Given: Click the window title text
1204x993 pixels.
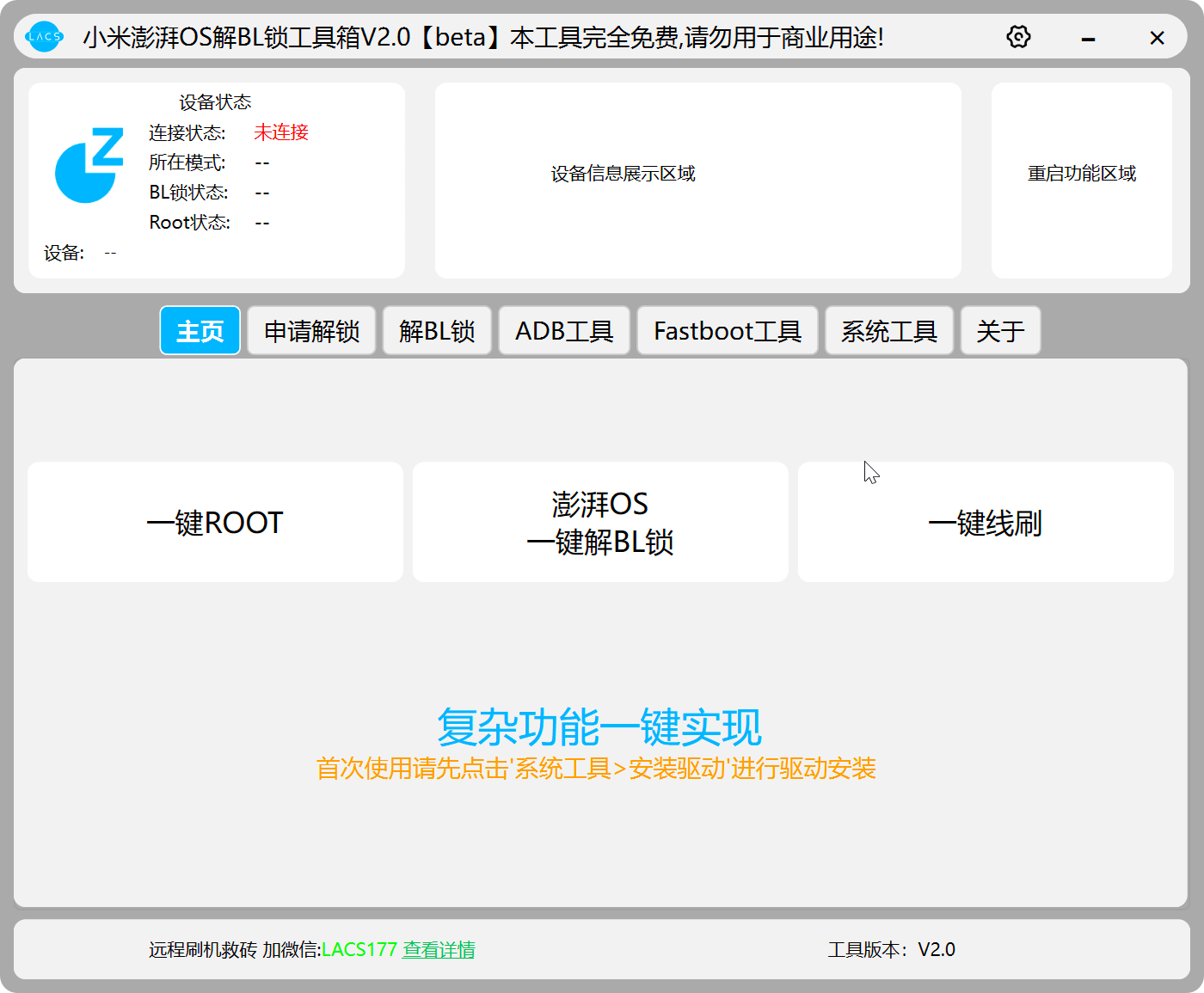Looking at the screenshot, I should [x=483, y=38].
